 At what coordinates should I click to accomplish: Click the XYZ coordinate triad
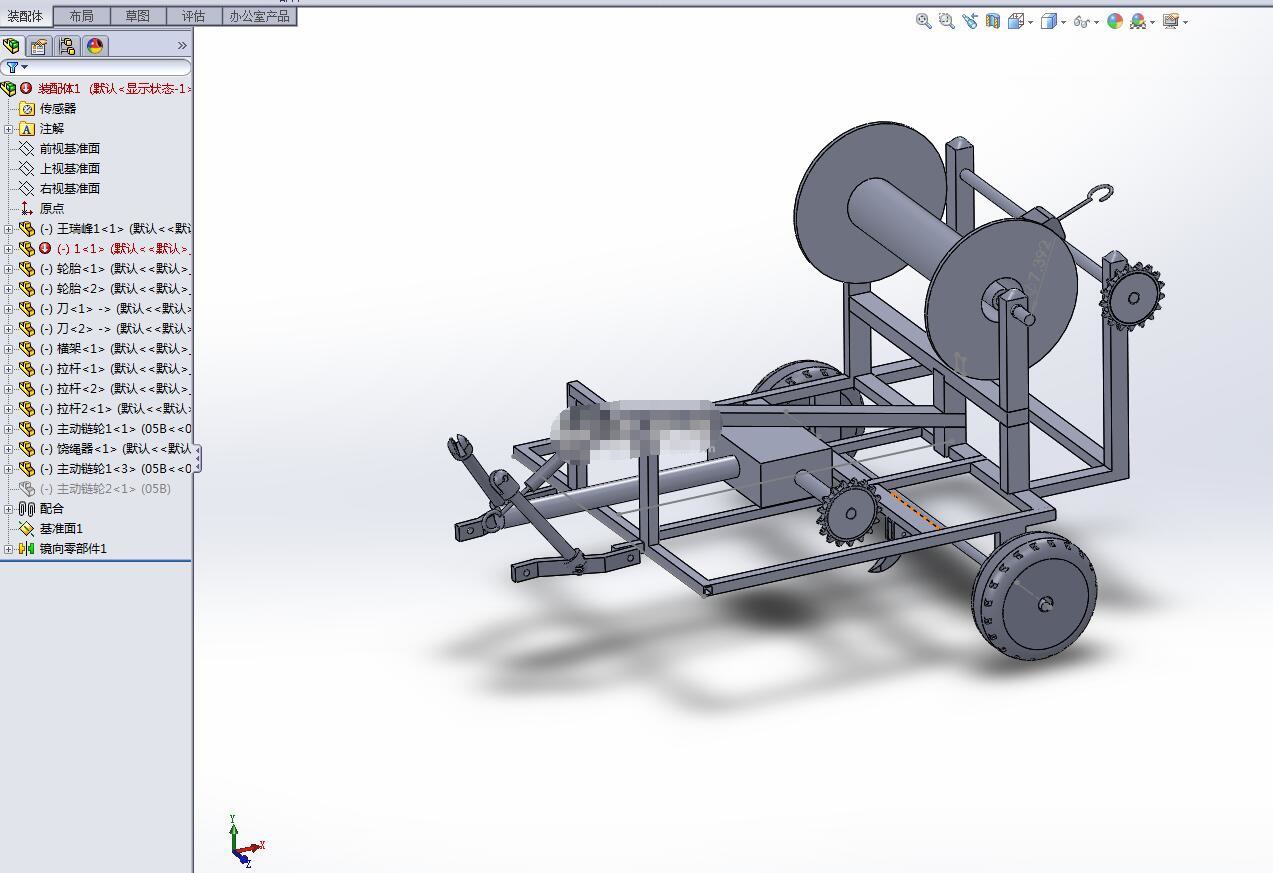click(245, 841)
